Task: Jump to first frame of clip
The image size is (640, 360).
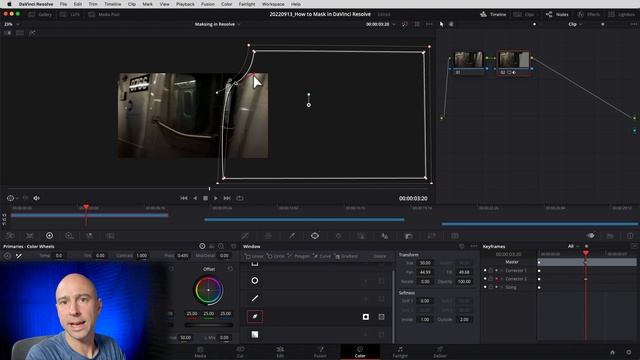Action: point(184,198)
